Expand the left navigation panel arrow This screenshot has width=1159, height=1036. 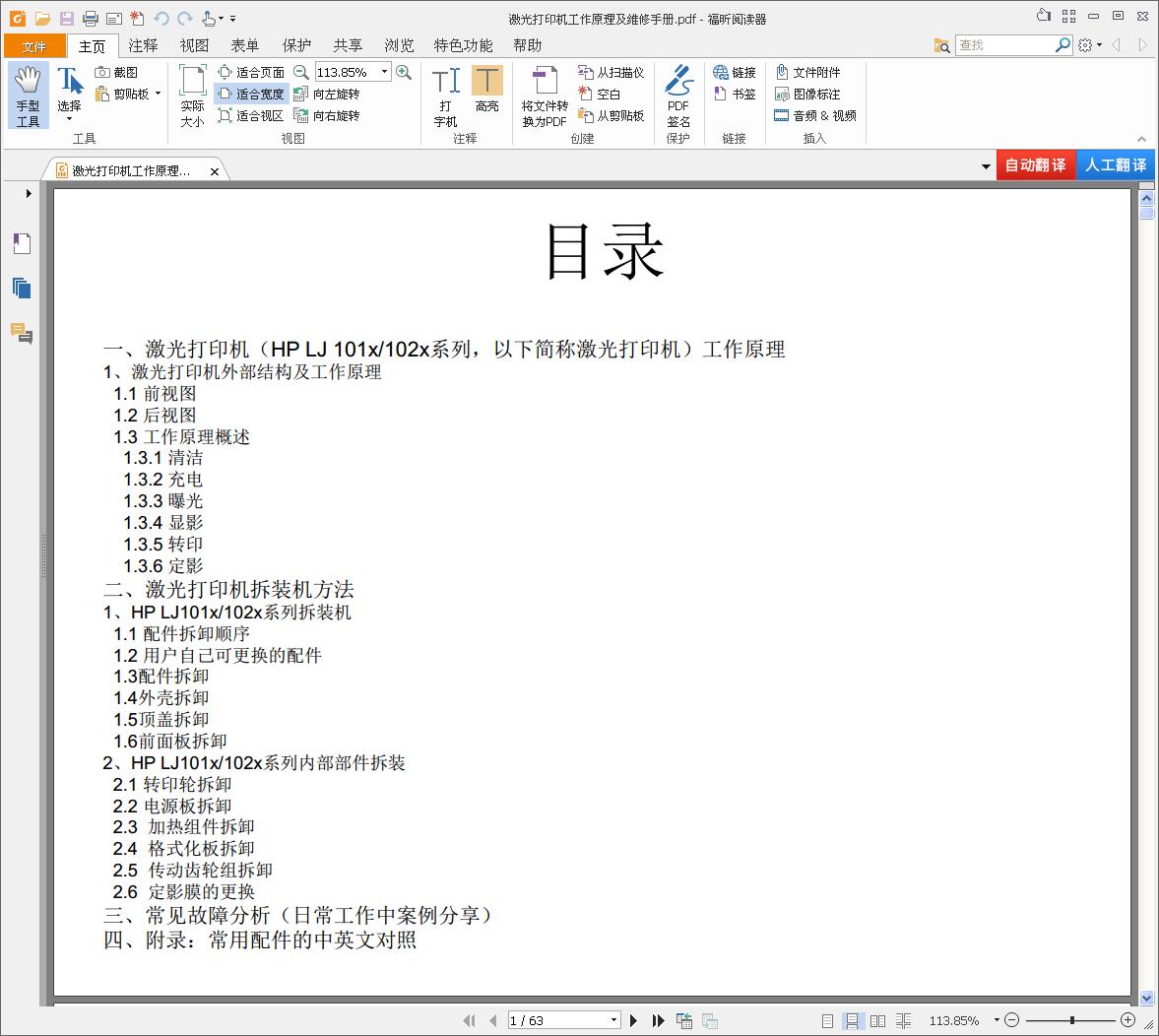click(29, 194)
